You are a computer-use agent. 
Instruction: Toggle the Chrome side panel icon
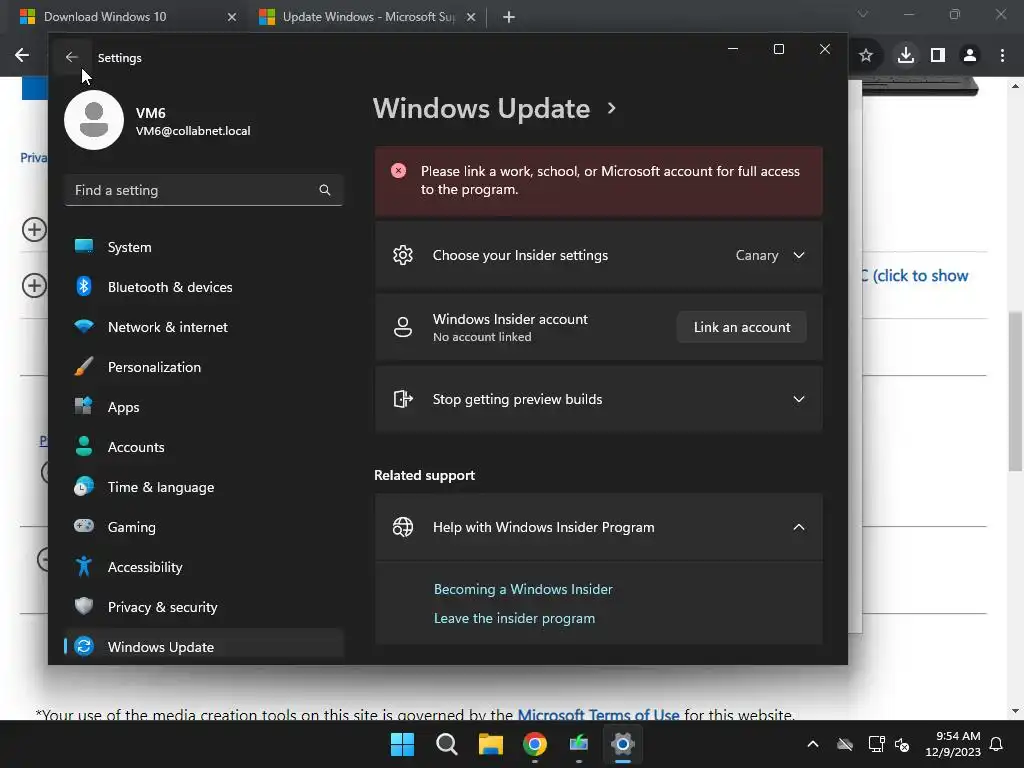(x=938, y=56)
